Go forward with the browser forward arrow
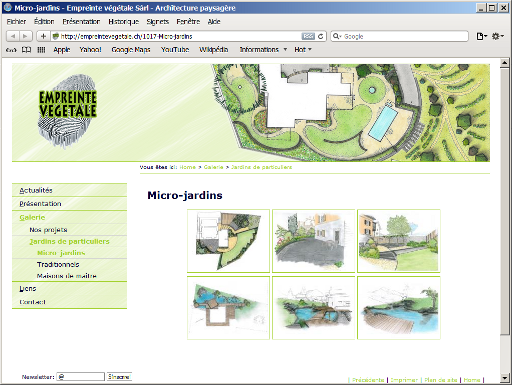This screenshot has height=385, width=512. coord(25,36)
